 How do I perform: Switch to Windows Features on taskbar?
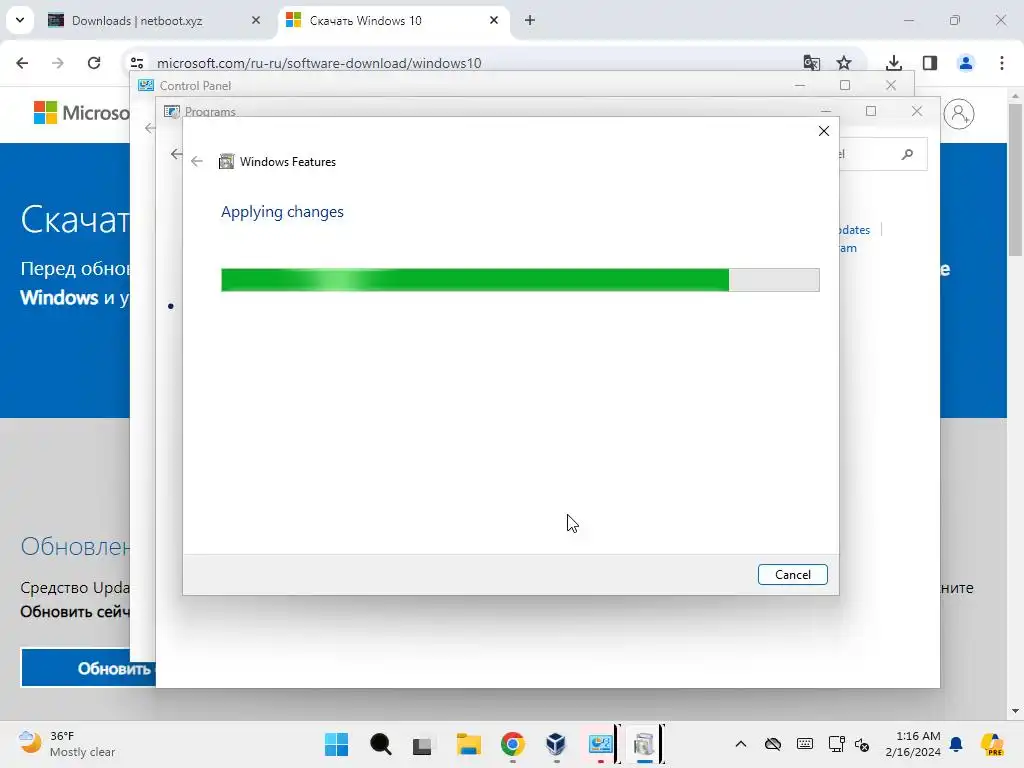[643, 744]
